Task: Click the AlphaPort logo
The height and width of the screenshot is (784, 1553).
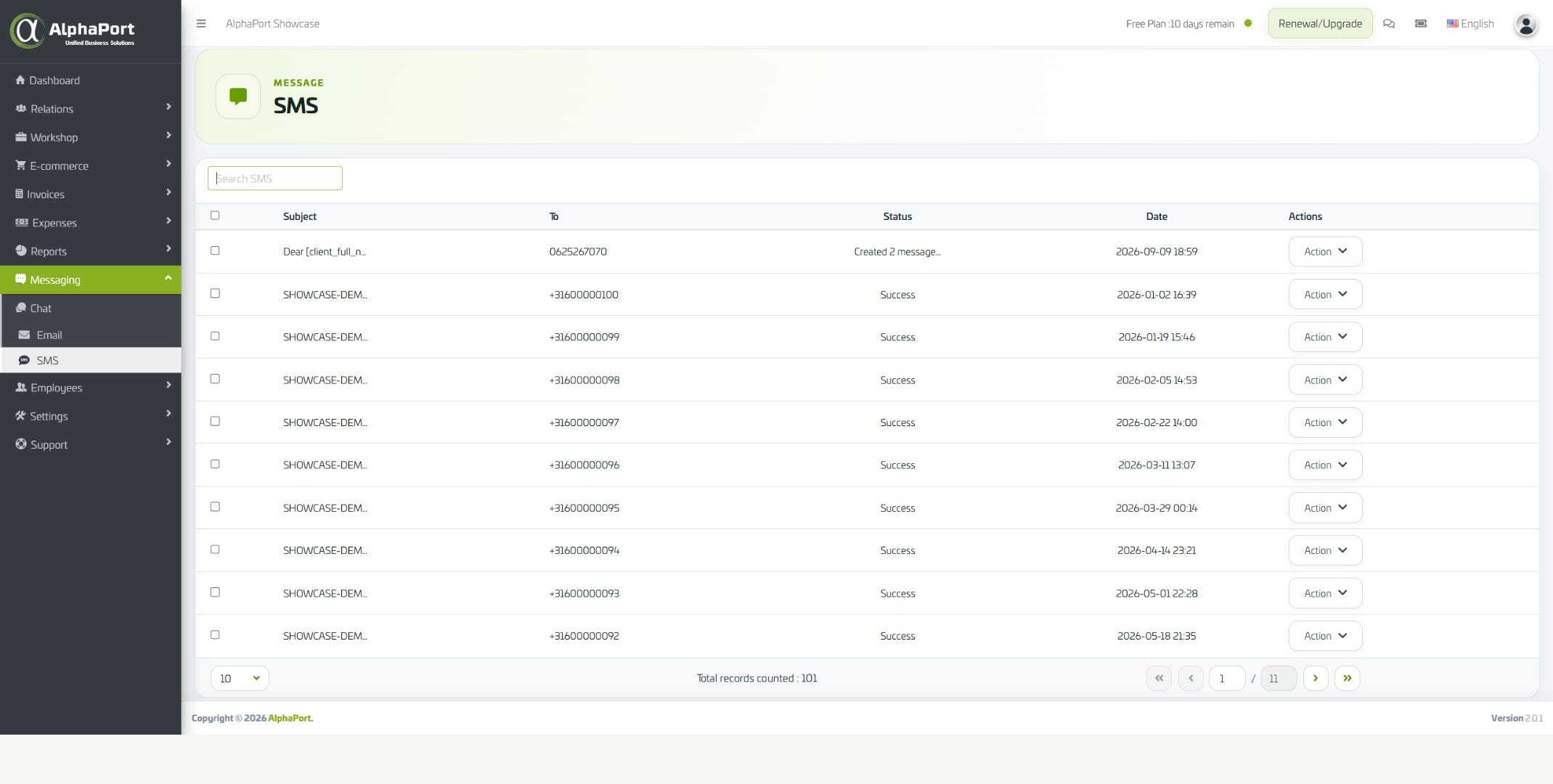Action: [x=73, y=30]
